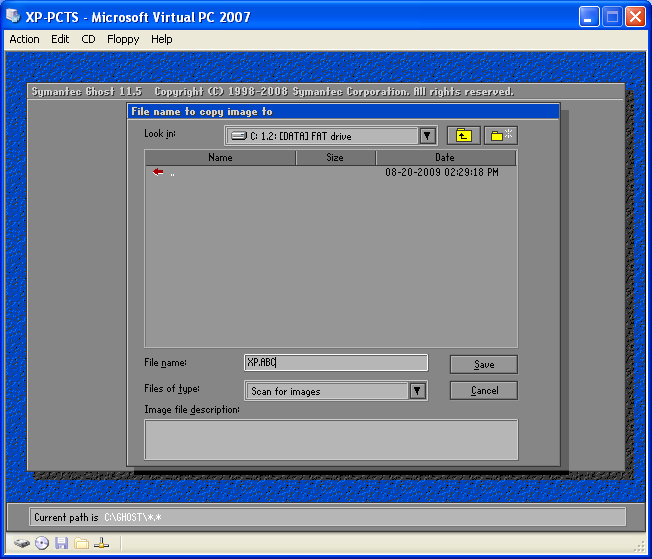Open the Files of type dropdown arrow
Viewport: 652px width, 559px height.
pos(417,391)
